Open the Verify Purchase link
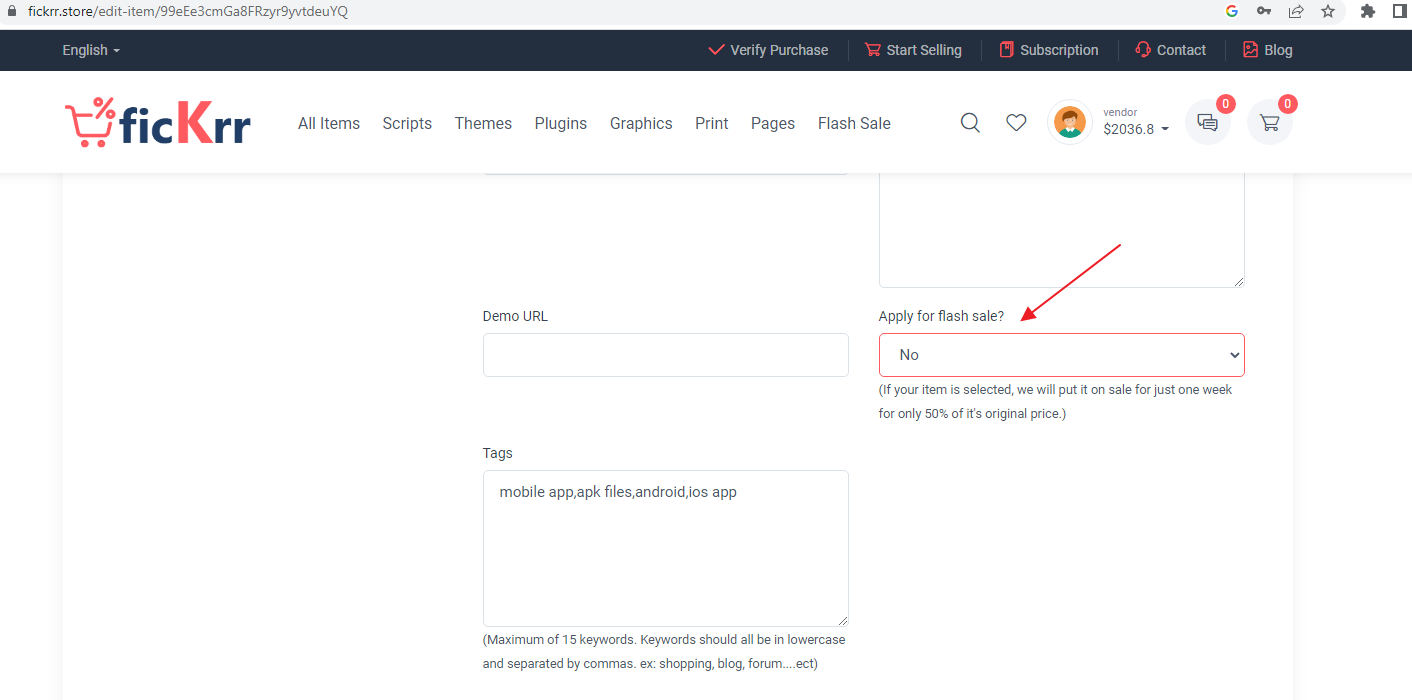The width and height of the screenshot is (1412, 700). pyautogui.click(x=768, y=50)
